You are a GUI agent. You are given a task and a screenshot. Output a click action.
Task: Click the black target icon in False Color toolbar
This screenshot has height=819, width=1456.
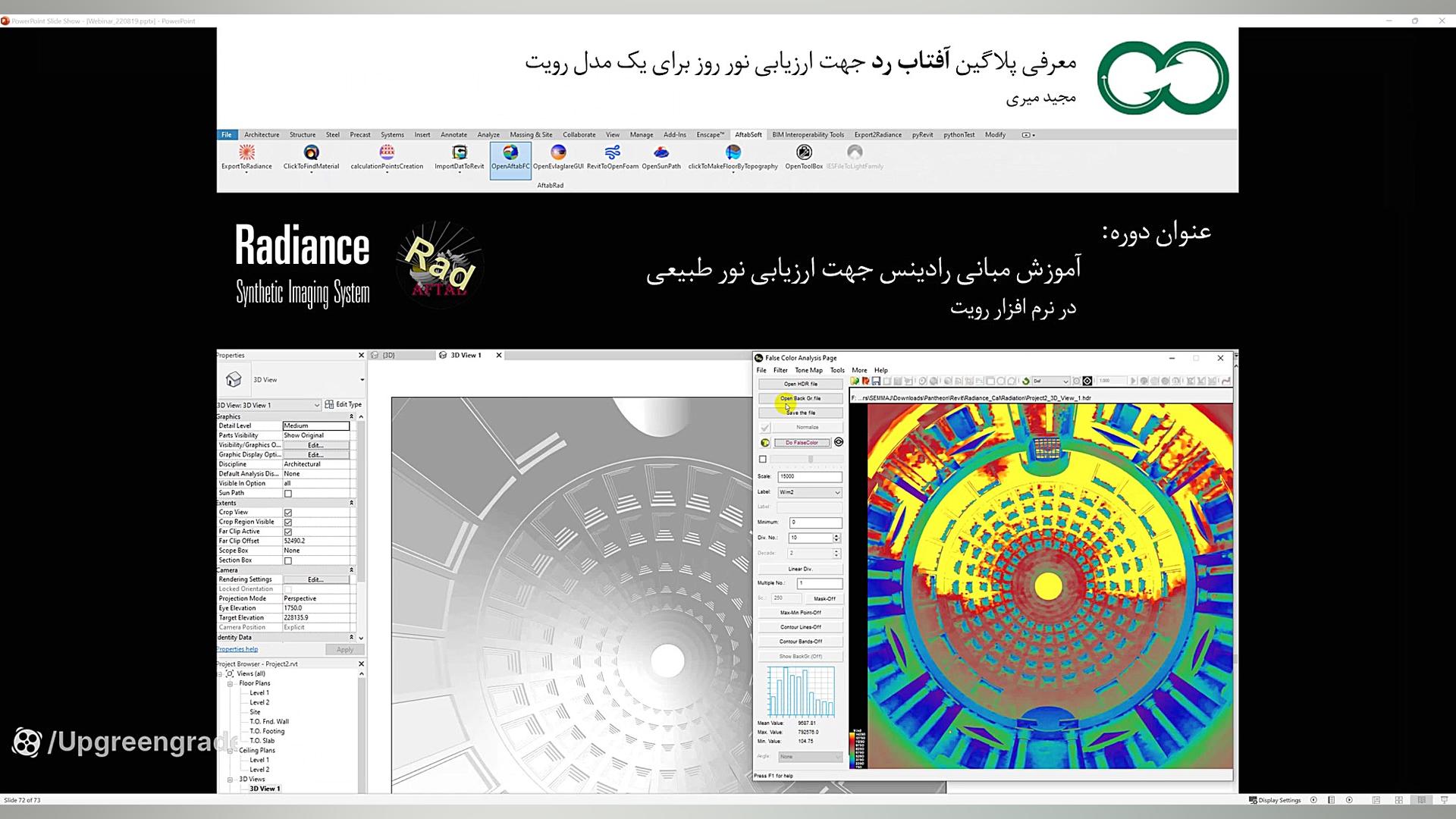tap(1087, 381)
